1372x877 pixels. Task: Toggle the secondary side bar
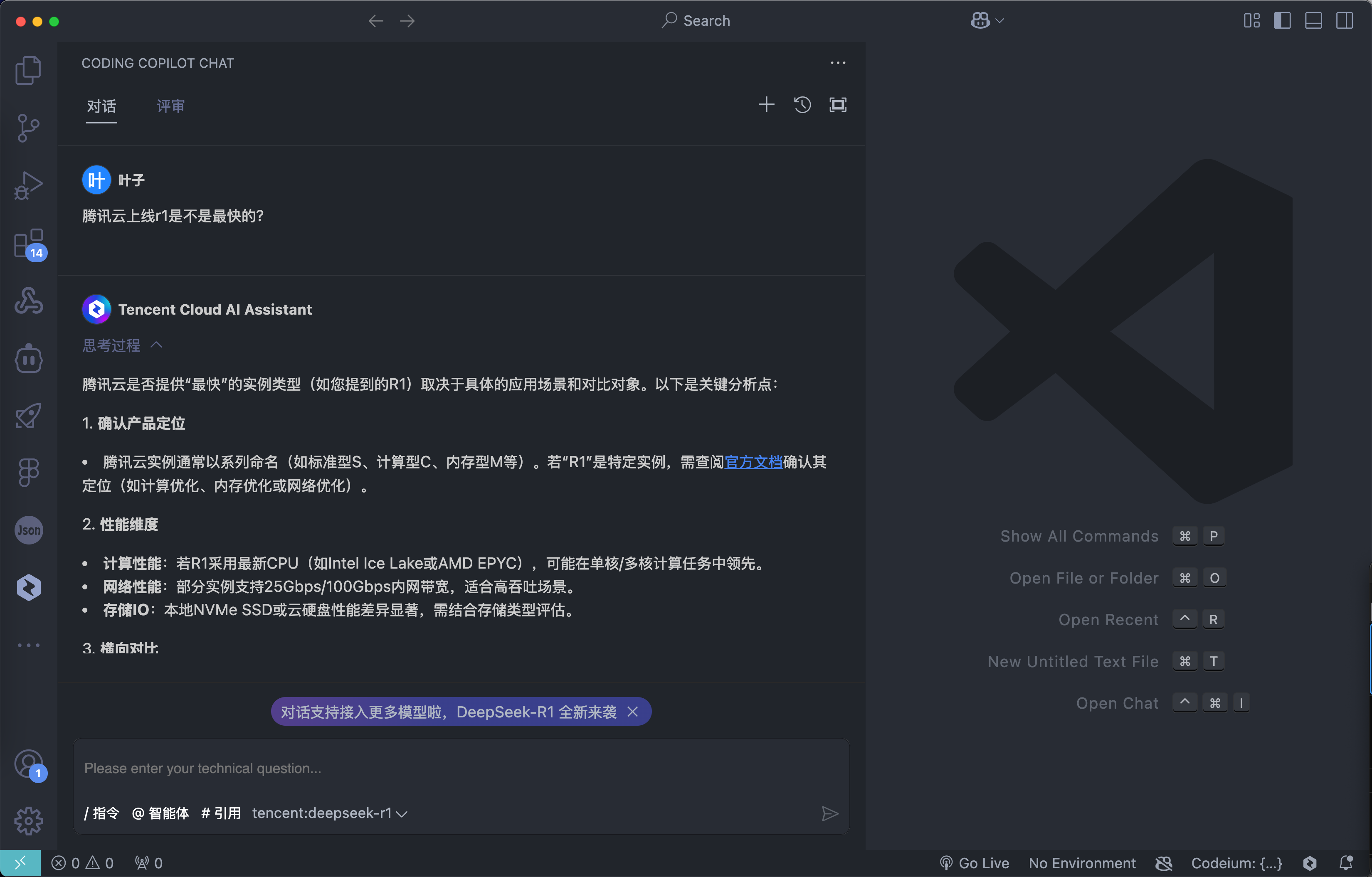pyautogui.click(x=1345, y=21)
